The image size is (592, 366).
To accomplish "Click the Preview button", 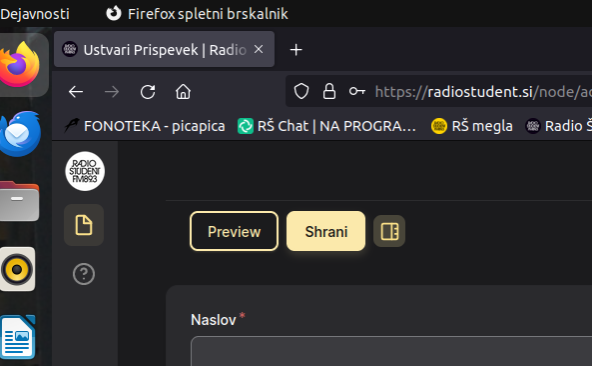I will (x=234, y=231).
